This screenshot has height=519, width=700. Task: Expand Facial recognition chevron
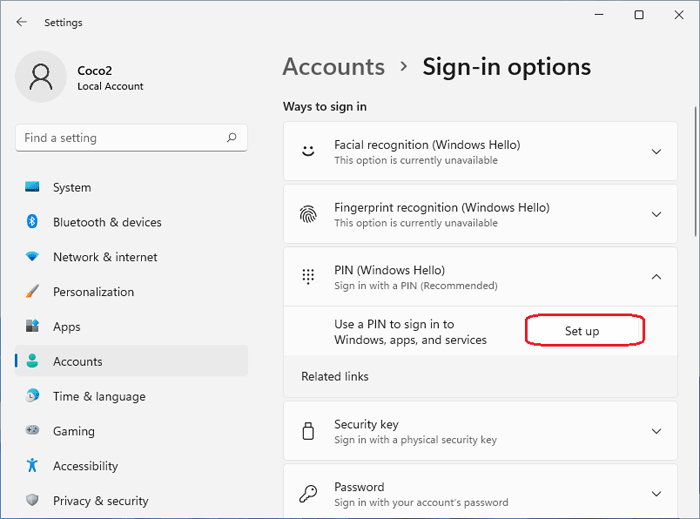point(656,152)
